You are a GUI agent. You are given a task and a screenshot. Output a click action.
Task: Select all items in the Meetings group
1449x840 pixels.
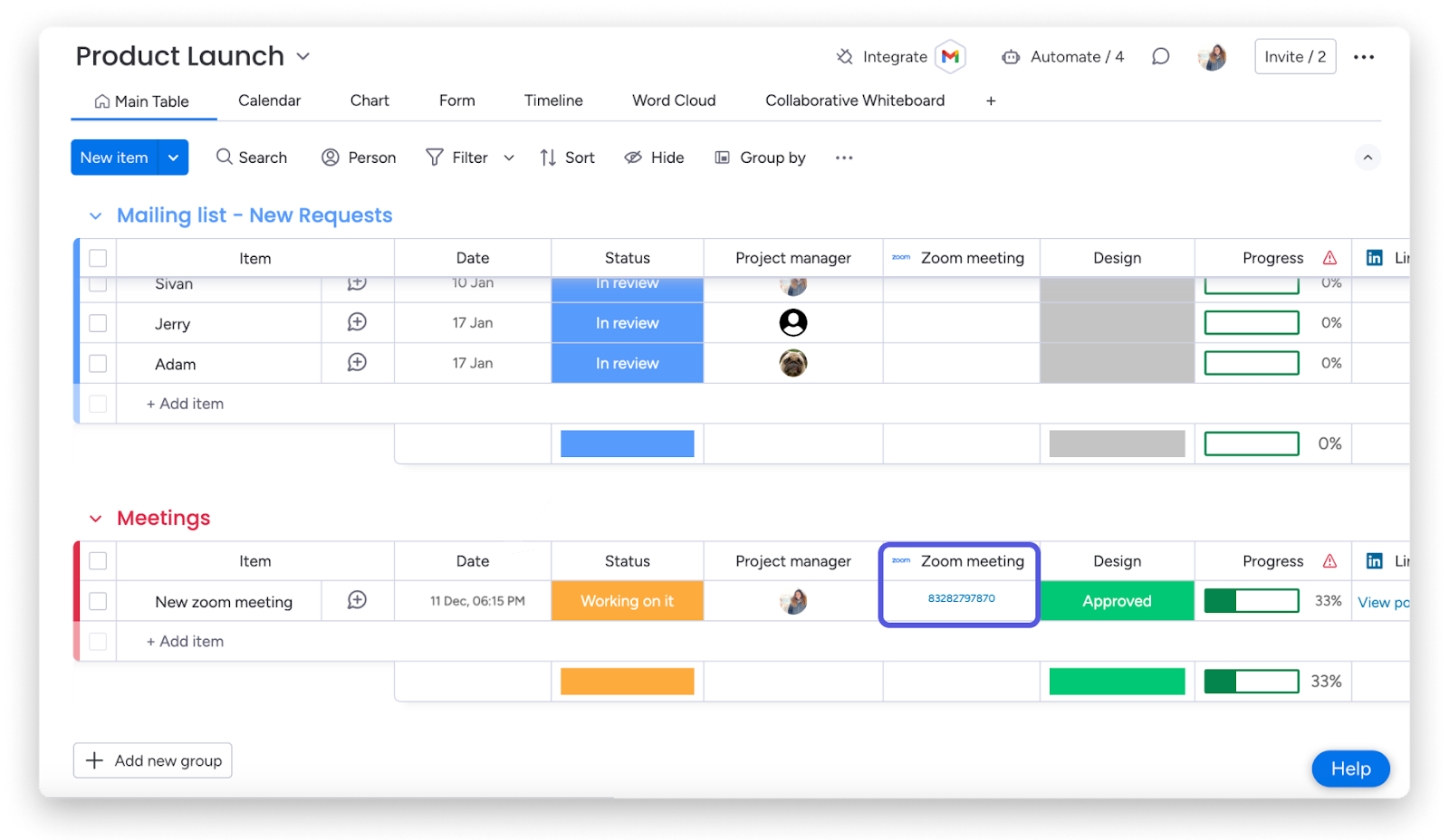97,560
